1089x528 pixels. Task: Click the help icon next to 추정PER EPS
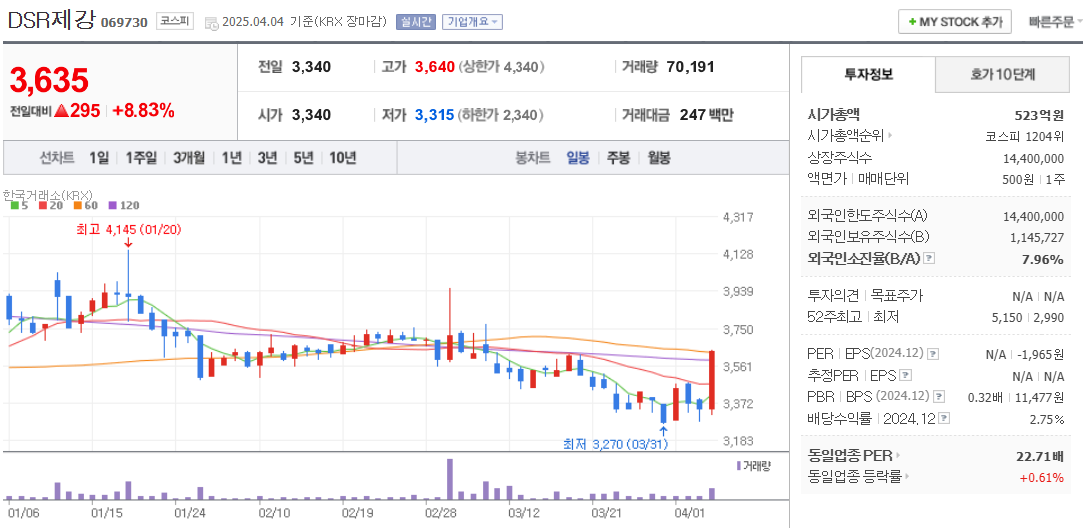(x=904, y=375)
